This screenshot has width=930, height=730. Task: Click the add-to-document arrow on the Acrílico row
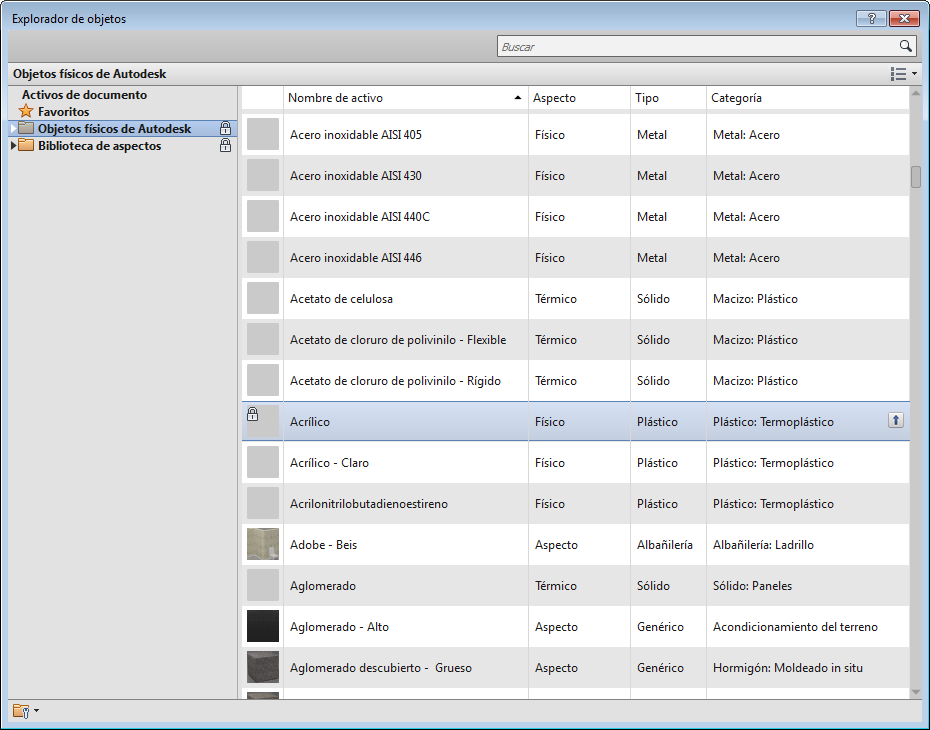tap(896, 420)
